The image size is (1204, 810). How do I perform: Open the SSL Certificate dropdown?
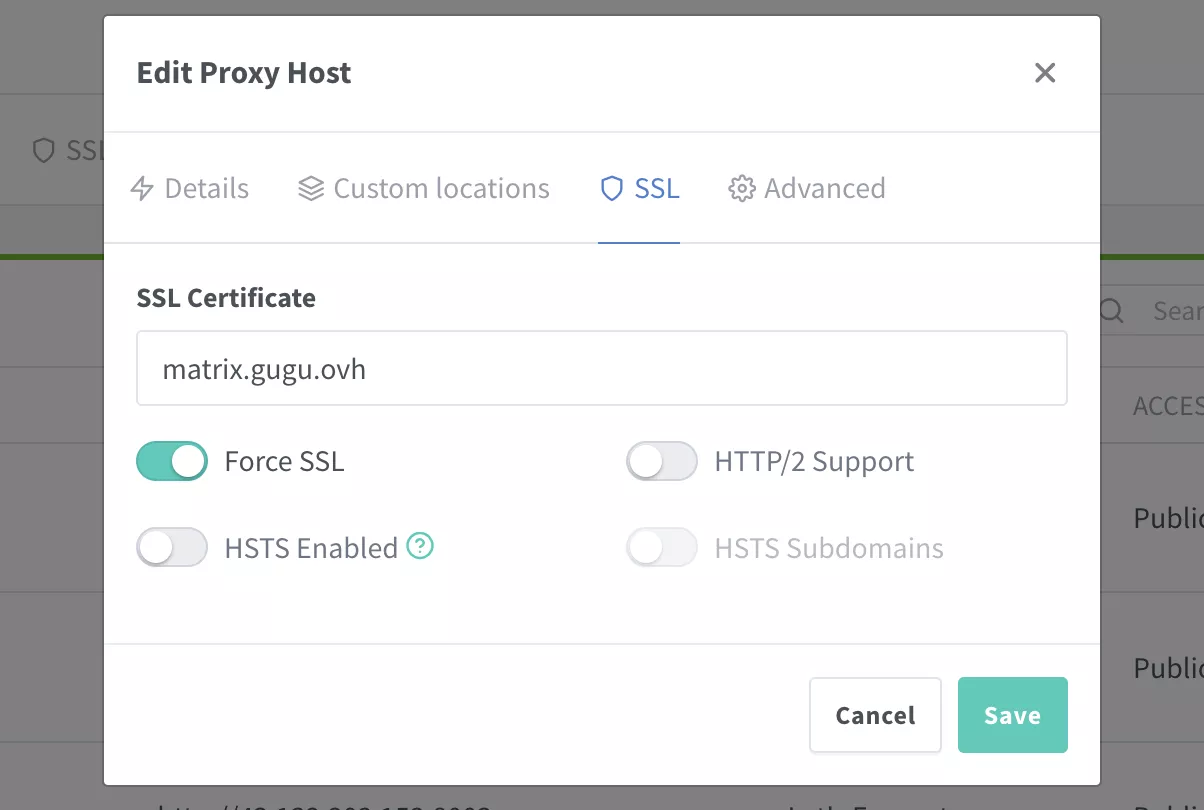pyautogui.click(x=601, y=369)
